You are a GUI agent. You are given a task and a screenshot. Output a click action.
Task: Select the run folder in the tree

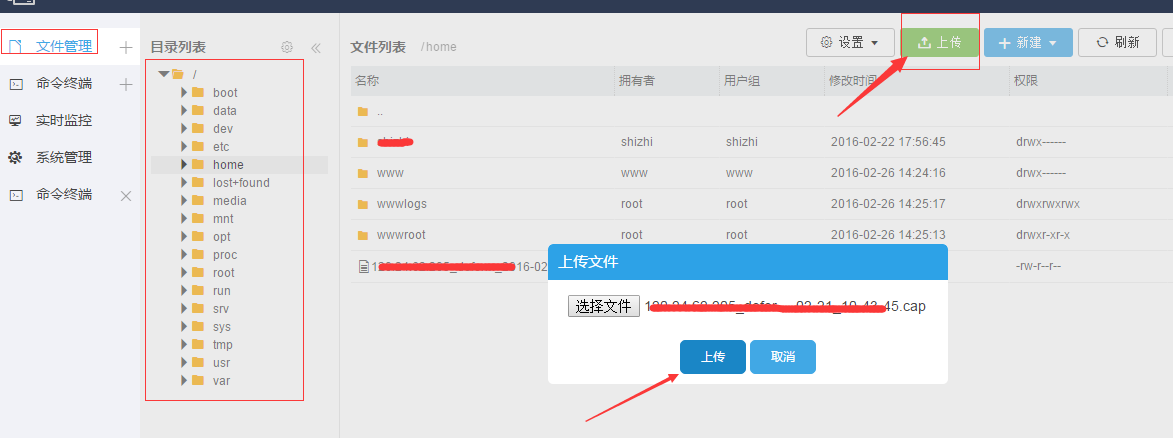tap(221, 291)
